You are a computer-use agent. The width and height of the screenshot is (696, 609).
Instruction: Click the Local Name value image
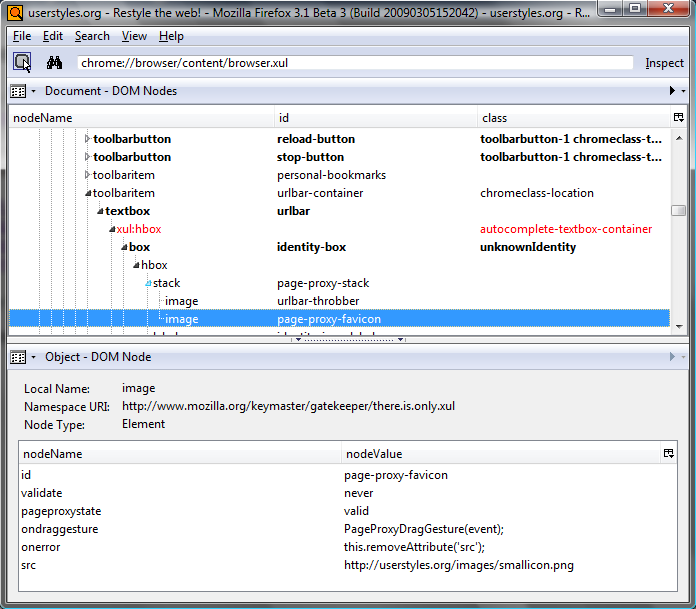coord(138,388)
